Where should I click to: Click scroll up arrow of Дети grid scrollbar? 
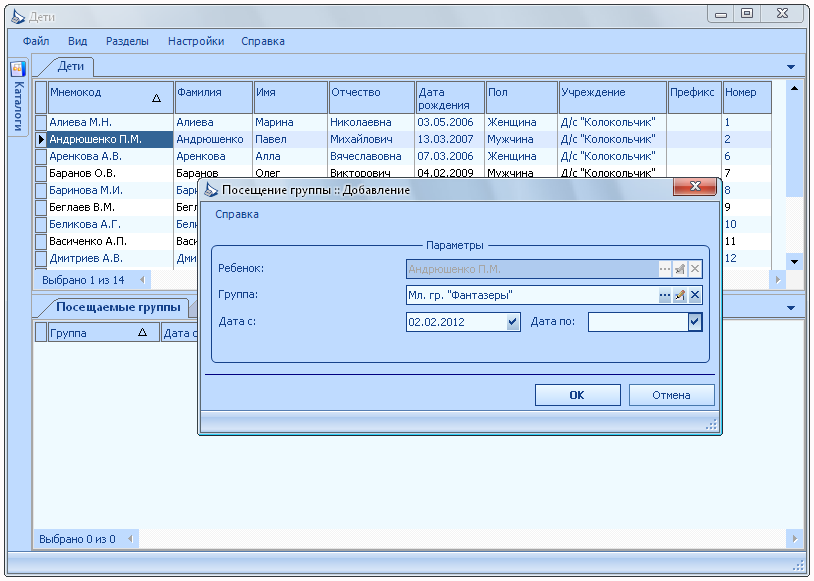[x=794, y=88]
